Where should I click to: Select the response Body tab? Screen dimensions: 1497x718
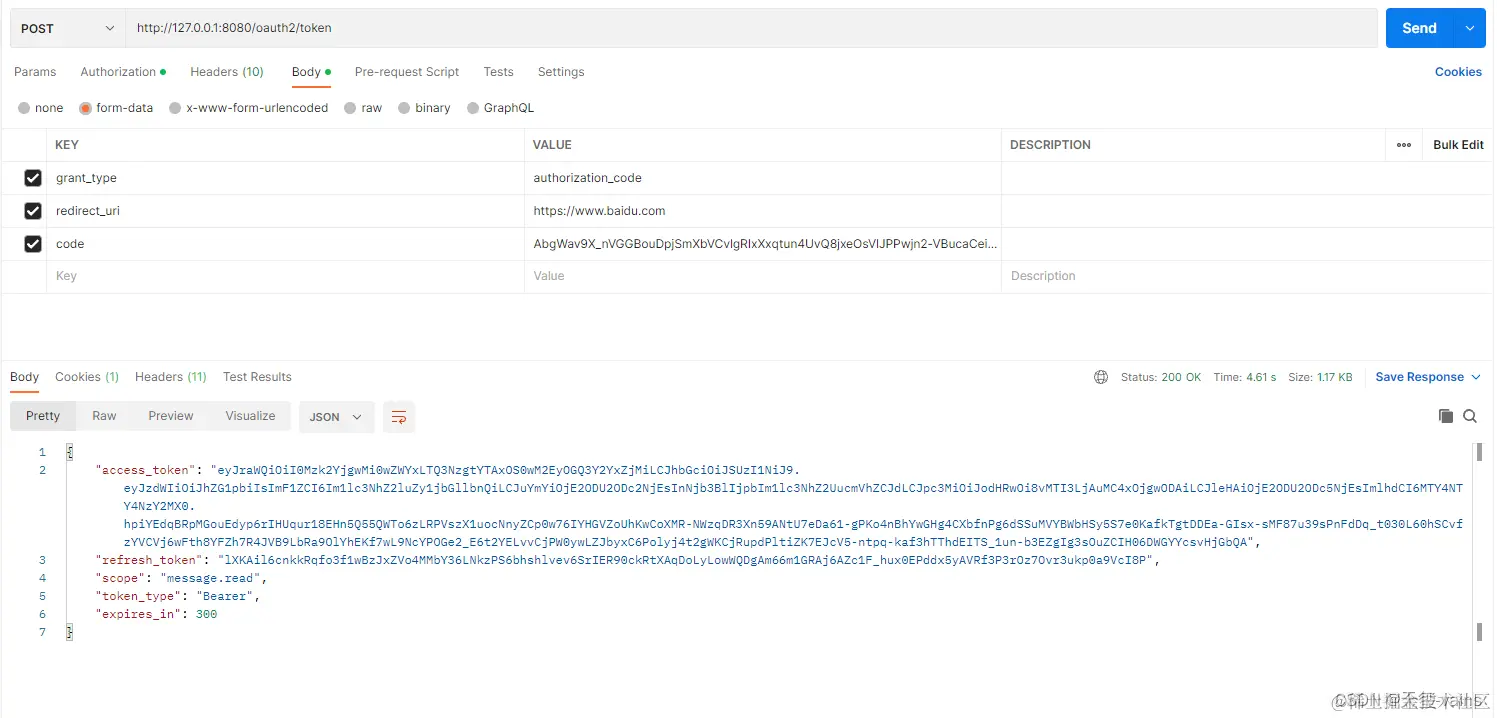(x=25, y=377)
